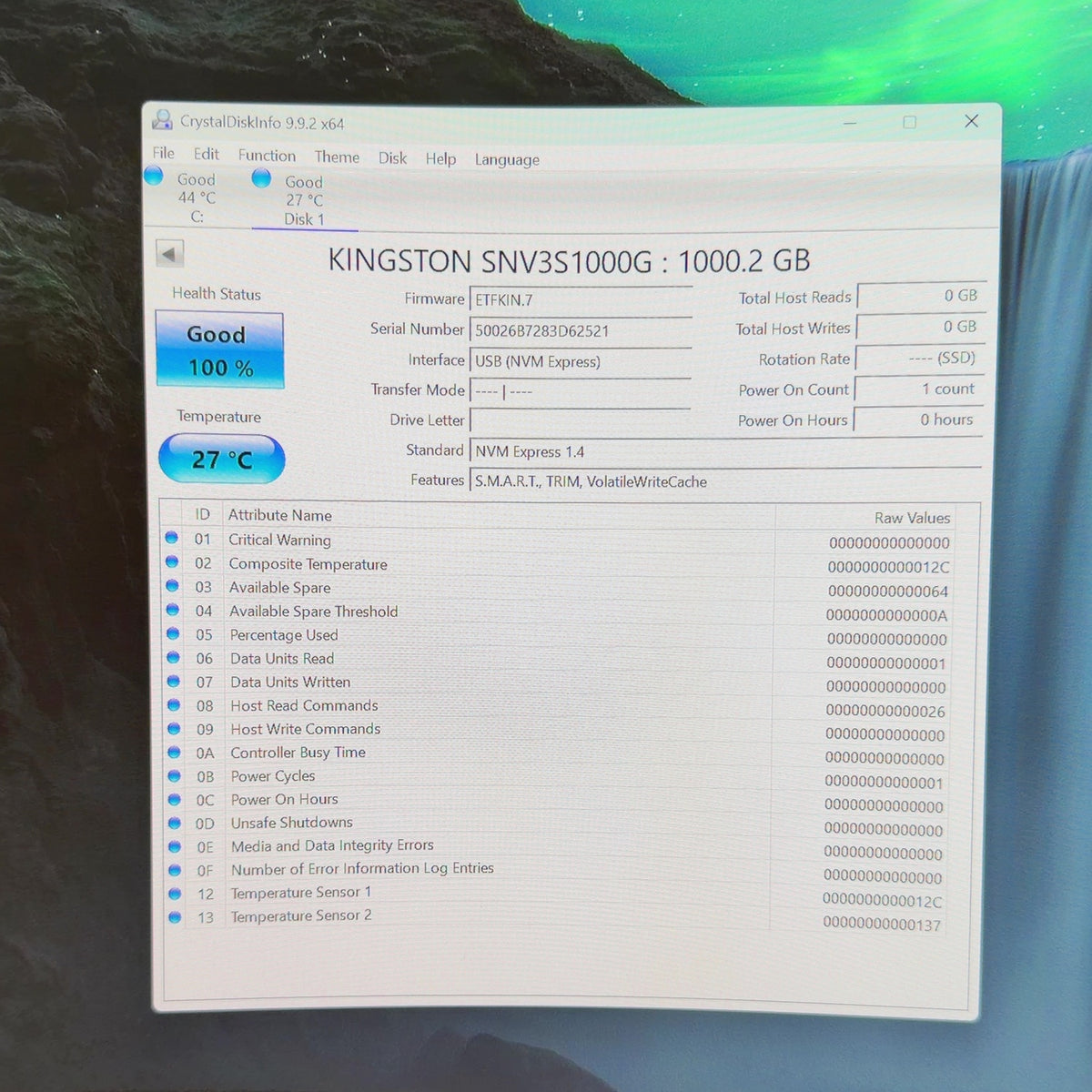The width and height of the screenshot is (1092, 1092).
Task: Maximize the CrystalDiskInfo window
Action: click(x=909, y=122)
